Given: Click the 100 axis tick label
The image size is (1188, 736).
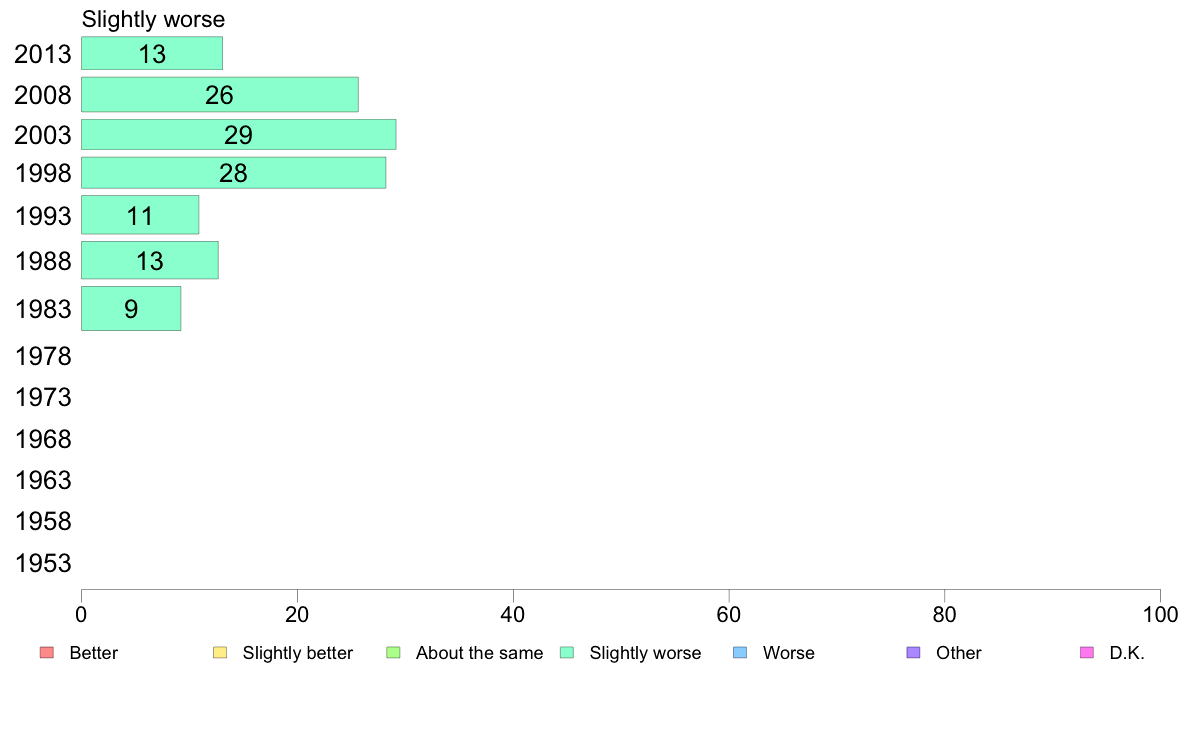Looking at the screenshot, I should 1160,615.
